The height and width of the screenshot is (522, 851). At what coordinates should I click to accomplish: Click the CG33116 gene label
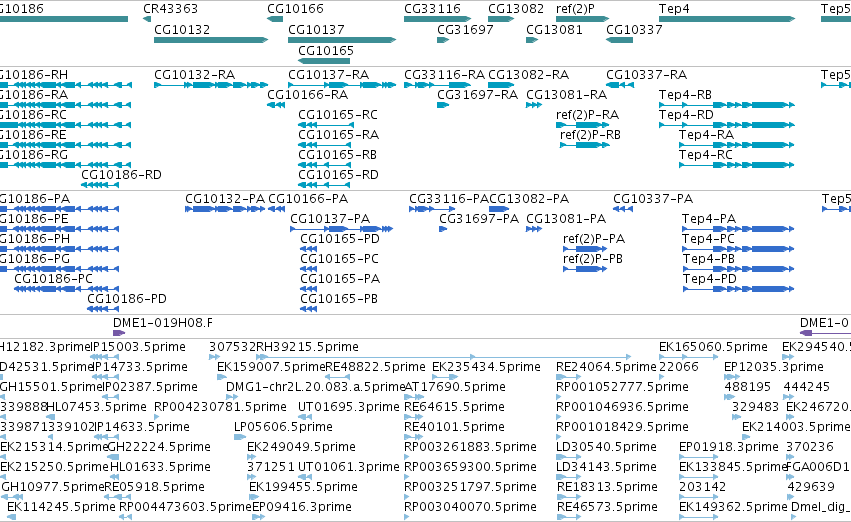pos(433,9)
